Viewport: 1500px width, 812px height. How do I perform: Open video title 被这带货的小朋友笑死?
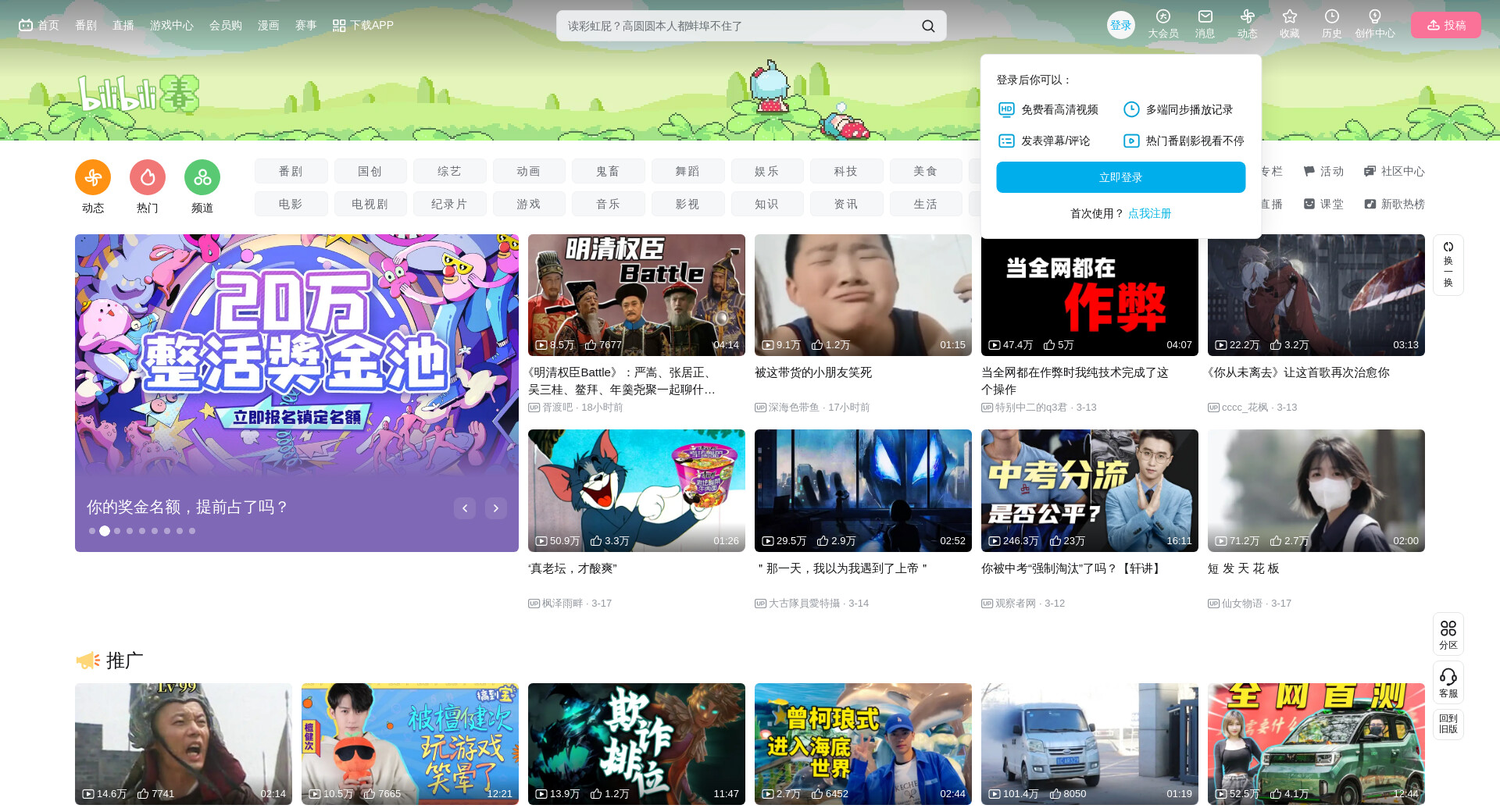coord(813,372)
